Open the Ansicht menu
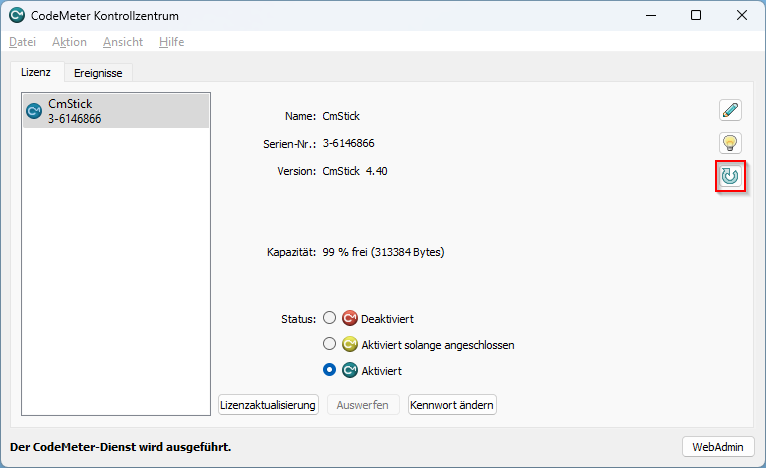 tap(123, 42)
